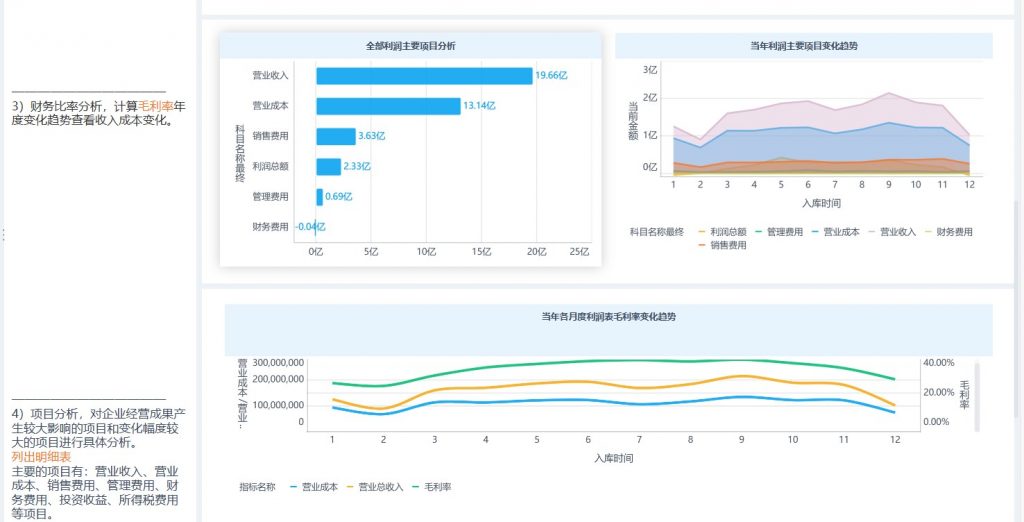Toggle 营业收入 legend in the area trend chart
The height and width of the screenshot is (522, 1024).
pos(891,232)
